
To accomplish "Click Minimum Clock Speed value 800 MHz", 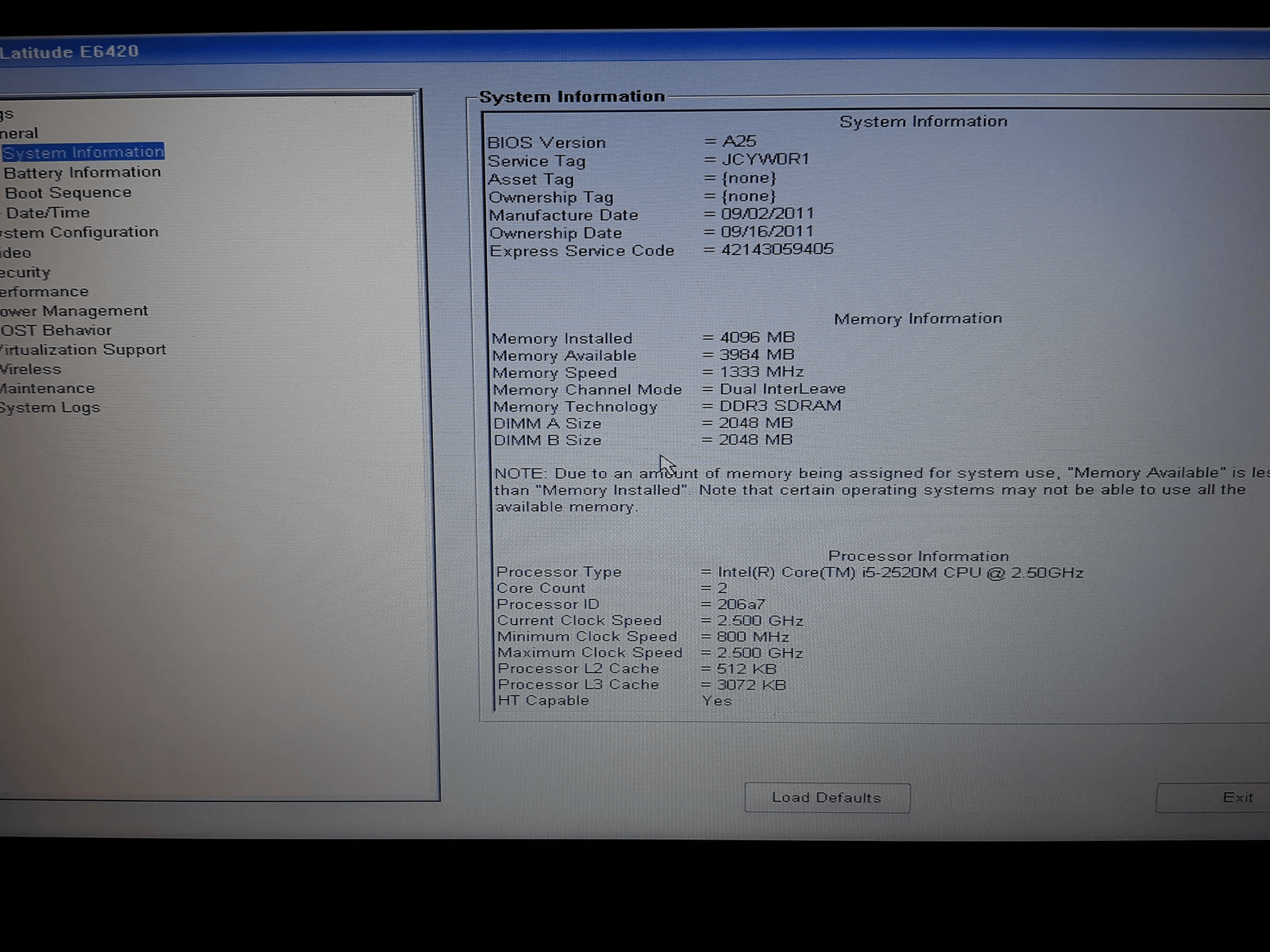I will (x=753, y=637).
